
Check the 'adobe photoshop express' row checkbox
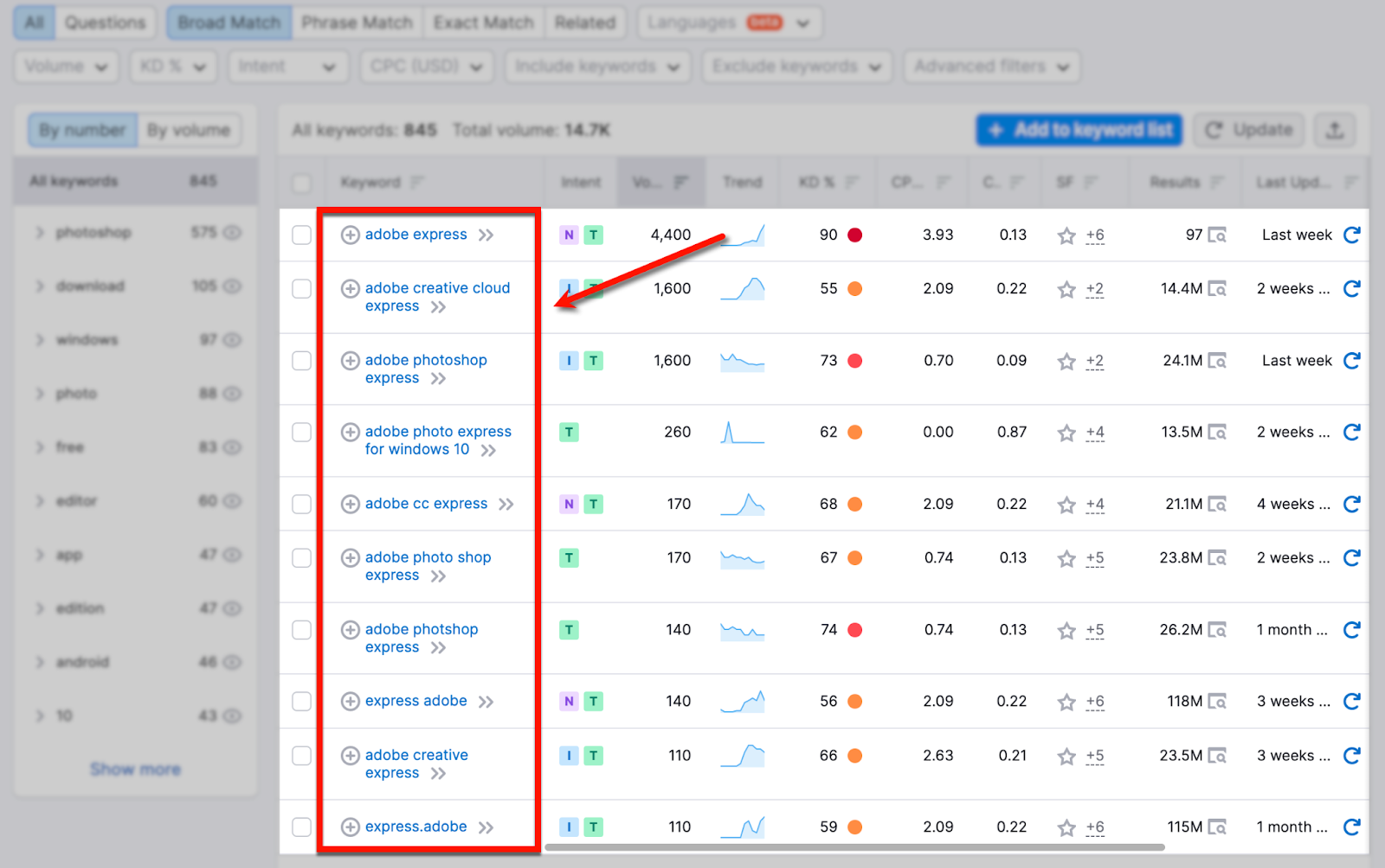301,360
